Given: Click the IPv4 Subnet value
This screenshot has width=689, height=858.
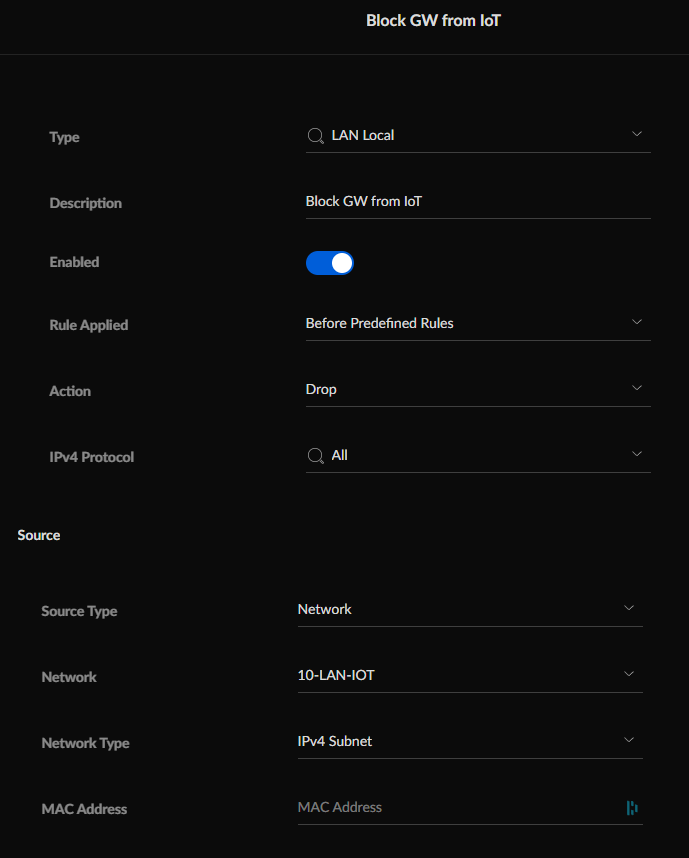Looking at the screenshot, I should [x=334, y=741].
